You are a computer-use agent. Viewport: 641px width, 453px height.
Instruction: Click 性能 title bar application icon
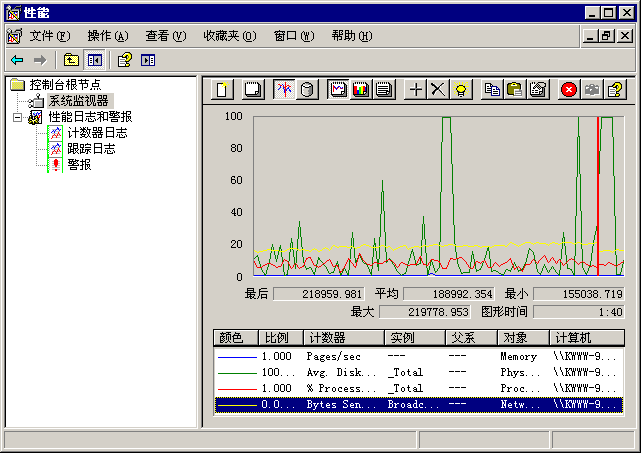click(x=13, y=13)
